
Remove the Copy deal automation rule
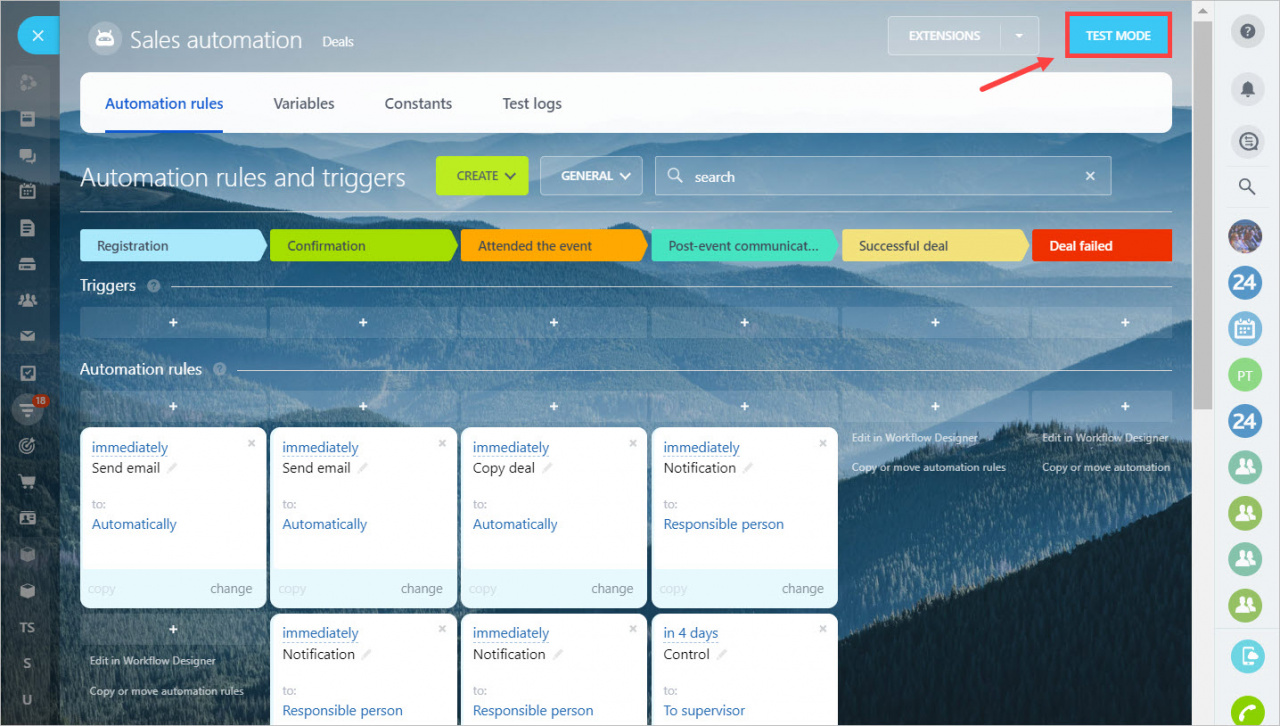click(x=632, y=443)
